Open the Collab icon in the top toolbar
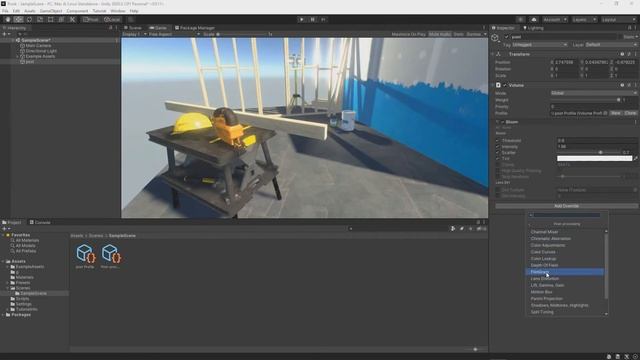The width and height of the screenshot is (640, 360). coord(520,19)
